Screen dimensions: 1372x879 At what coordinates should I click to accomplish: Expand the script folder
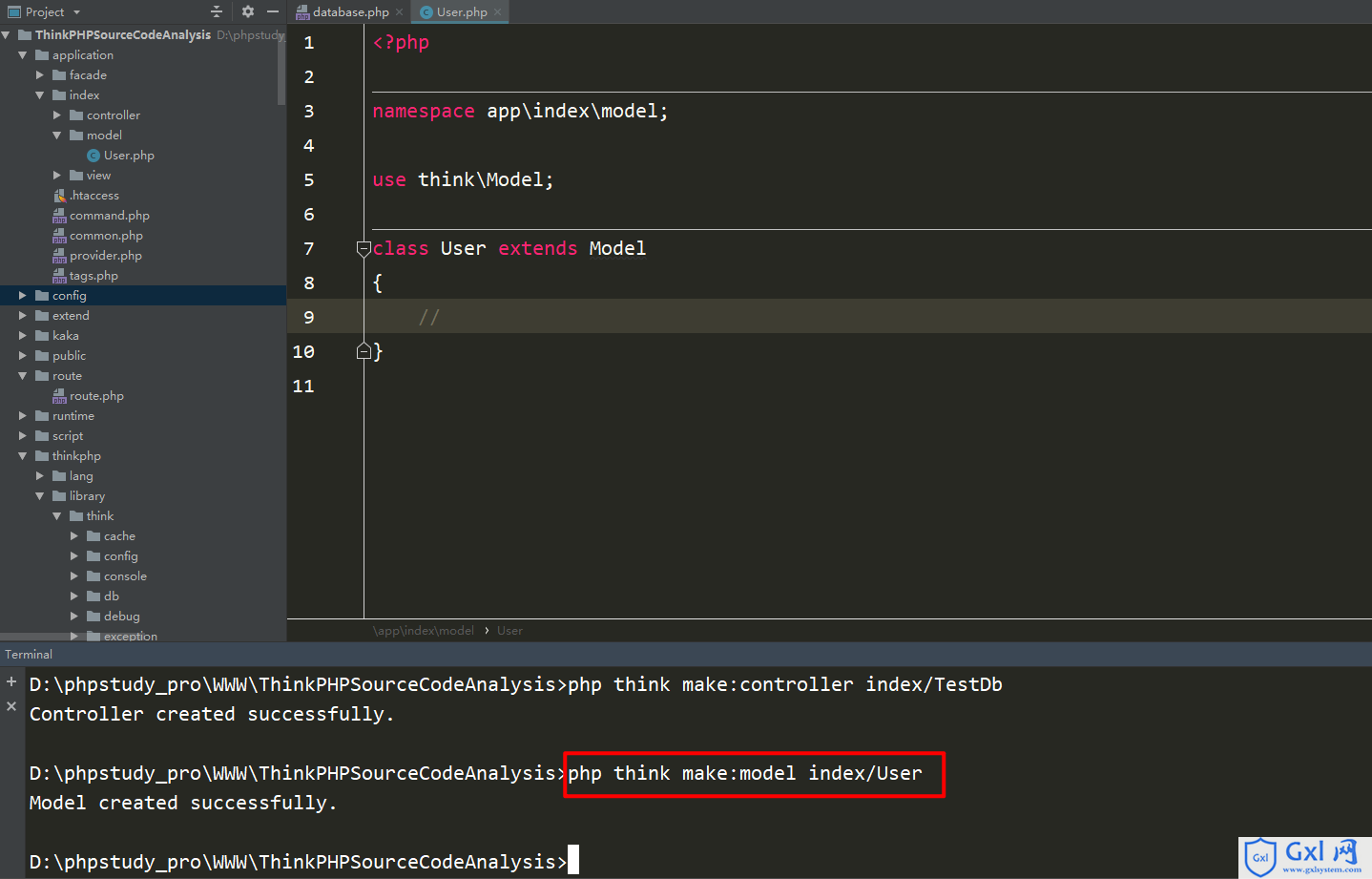tap(23, 436)
